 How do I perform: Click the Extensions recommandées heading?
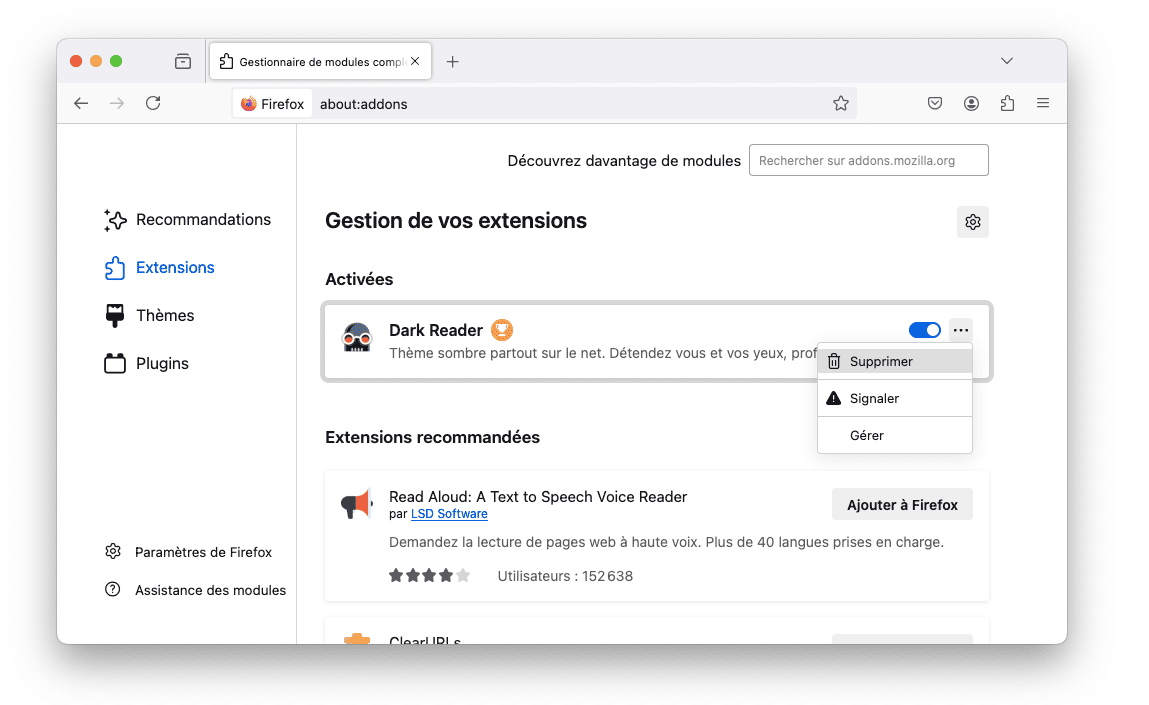tap(432, 438)
